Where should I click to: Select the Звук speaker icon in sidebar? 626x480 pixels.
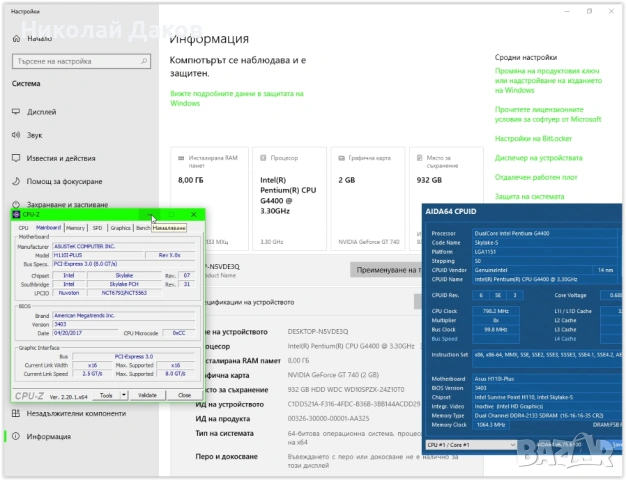[16, 135]
